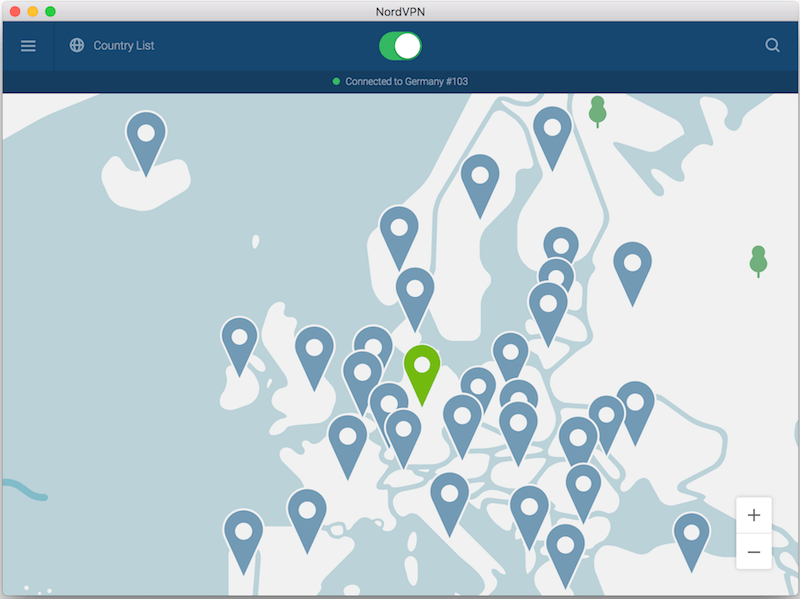
Task: Click the globe icon beside Country List
Action: 77,45
